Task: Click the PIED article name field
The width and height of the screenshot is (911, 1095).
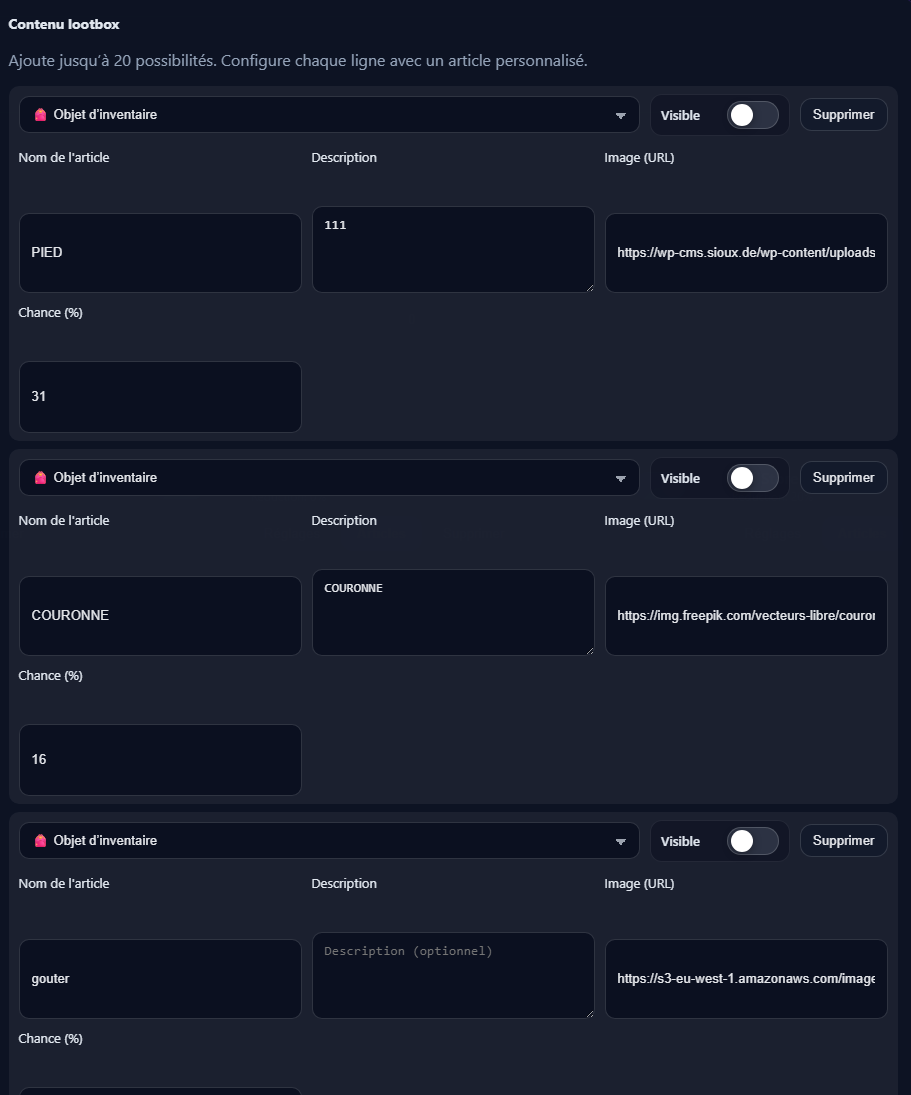Action: pyautogui.click(x=160, y=253)
